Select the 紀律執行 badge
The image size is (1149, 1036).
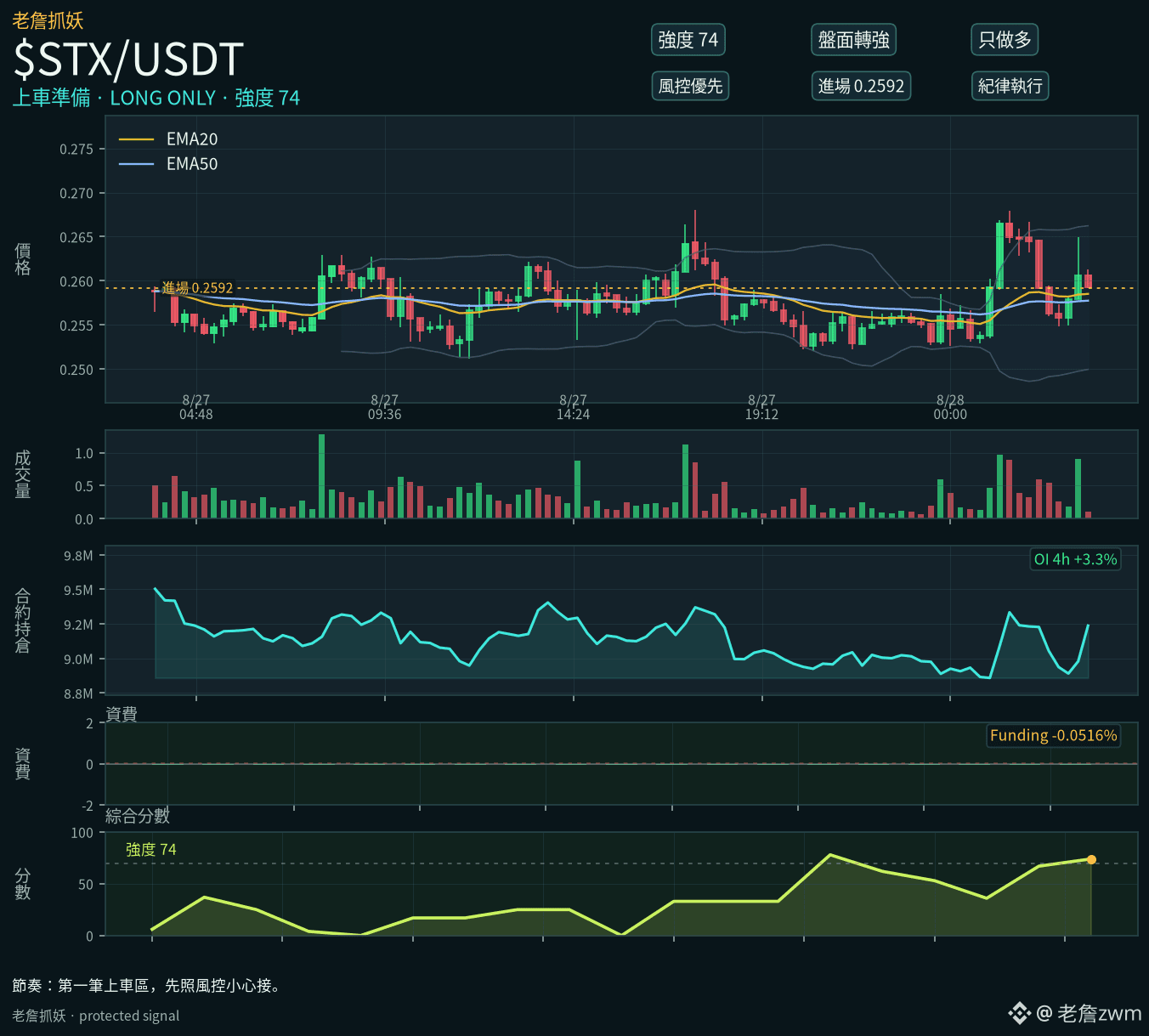point(1010,86)
